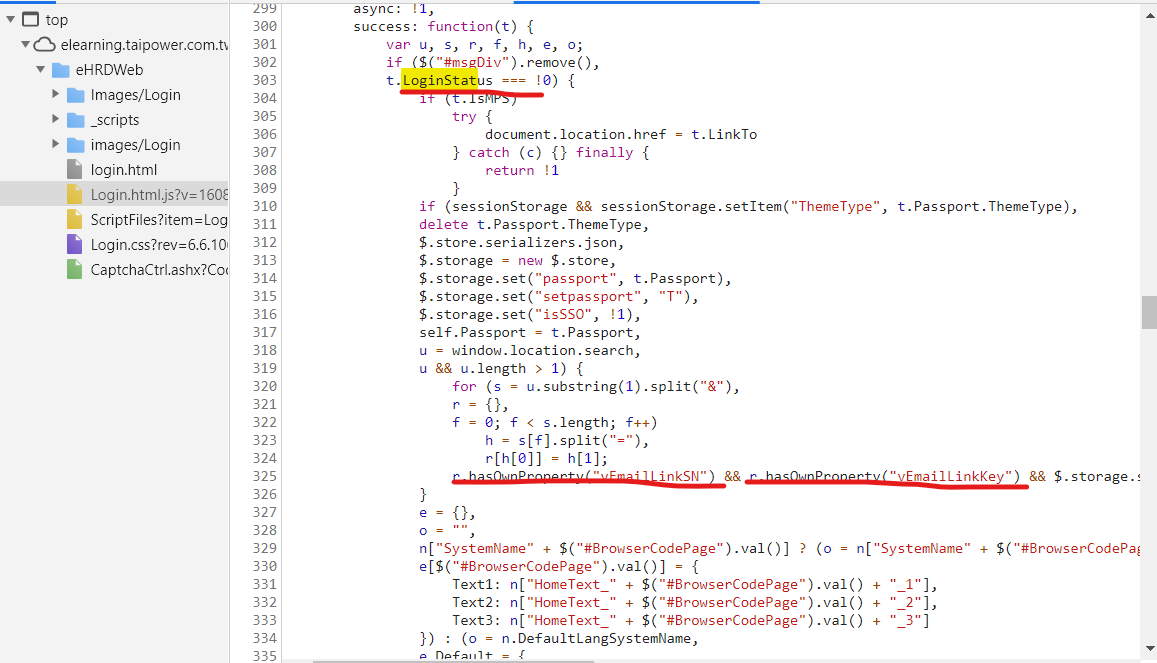Click the Login.css purple stylesheet icon
The height and width of the screenshot is (663, 1157).
click(x=75, y=245)
